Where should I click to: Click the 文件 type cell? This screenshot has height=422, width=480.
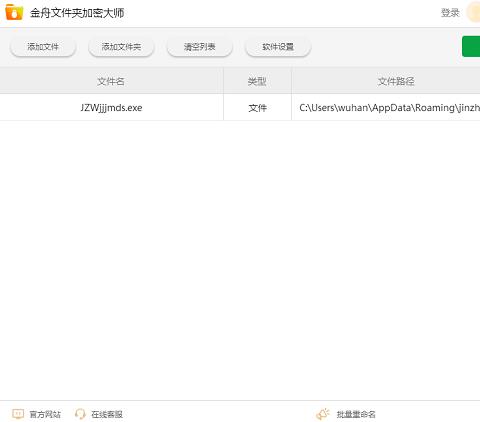click(x=257, y=108)
